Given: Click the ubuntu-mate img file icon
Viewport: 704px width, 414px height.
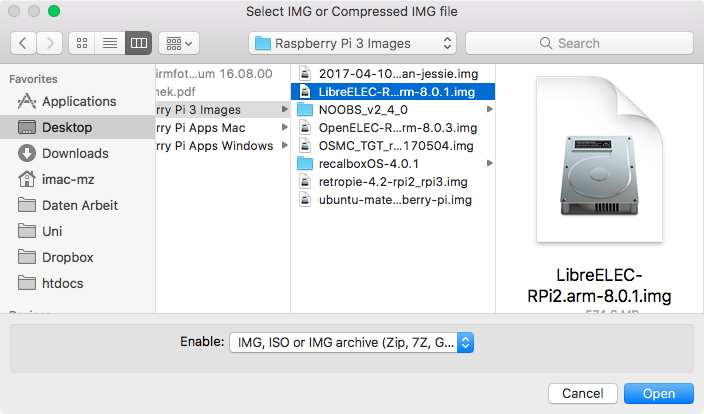Looking at the screenshot, I should point(305,199).
